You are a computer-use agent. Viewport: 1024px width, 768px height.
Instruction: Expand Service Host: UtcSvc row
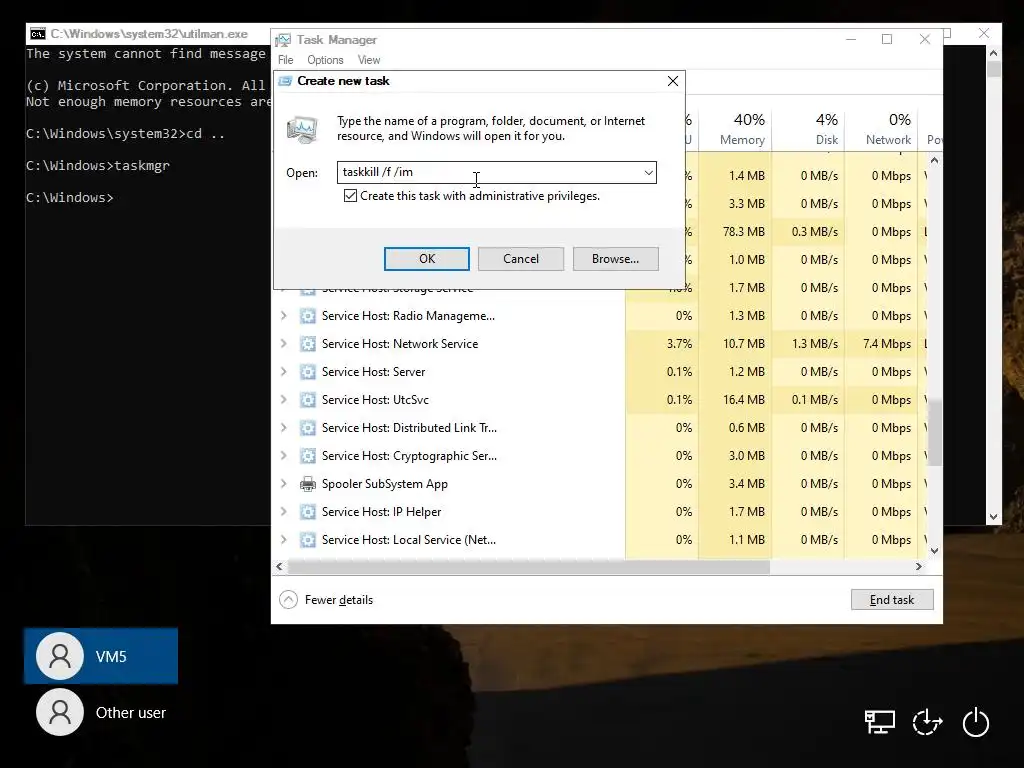point(283,400)
